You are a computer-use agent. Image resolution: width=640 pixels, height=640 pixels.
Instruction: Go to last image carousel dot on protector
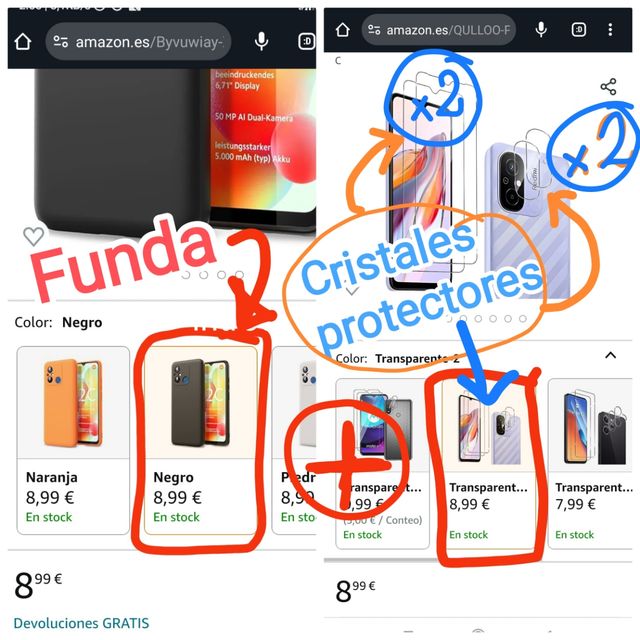522,318
